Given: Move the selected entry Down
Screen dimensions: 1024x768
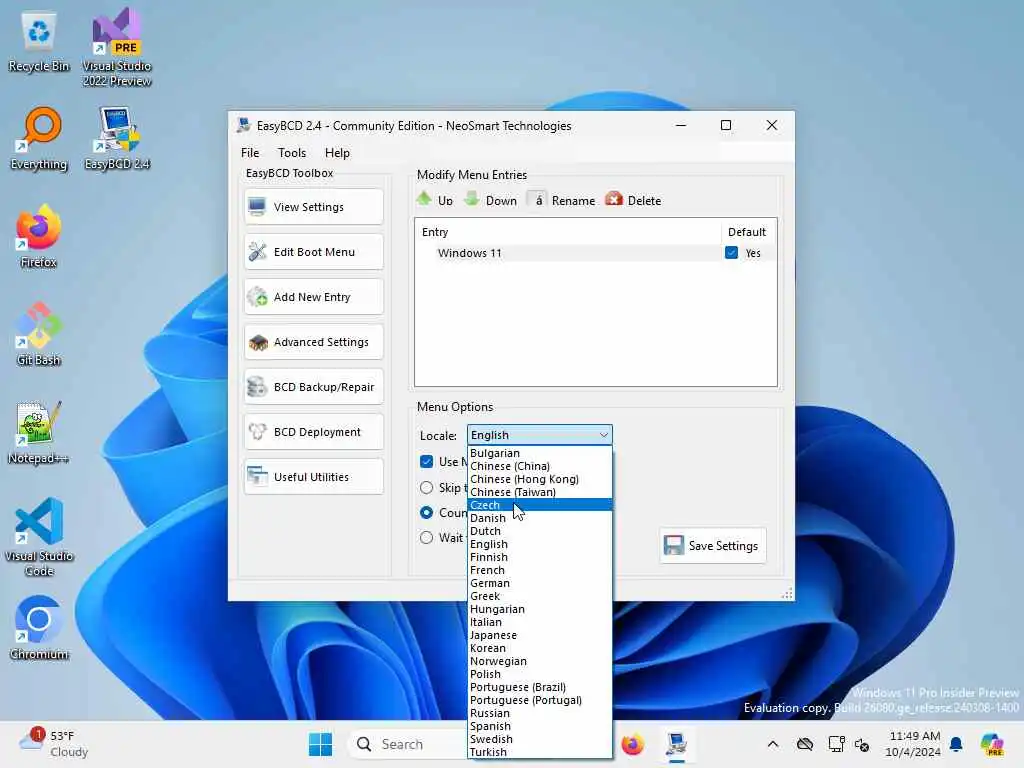Looking at the screenshot, I should click(x=490, y=200).
